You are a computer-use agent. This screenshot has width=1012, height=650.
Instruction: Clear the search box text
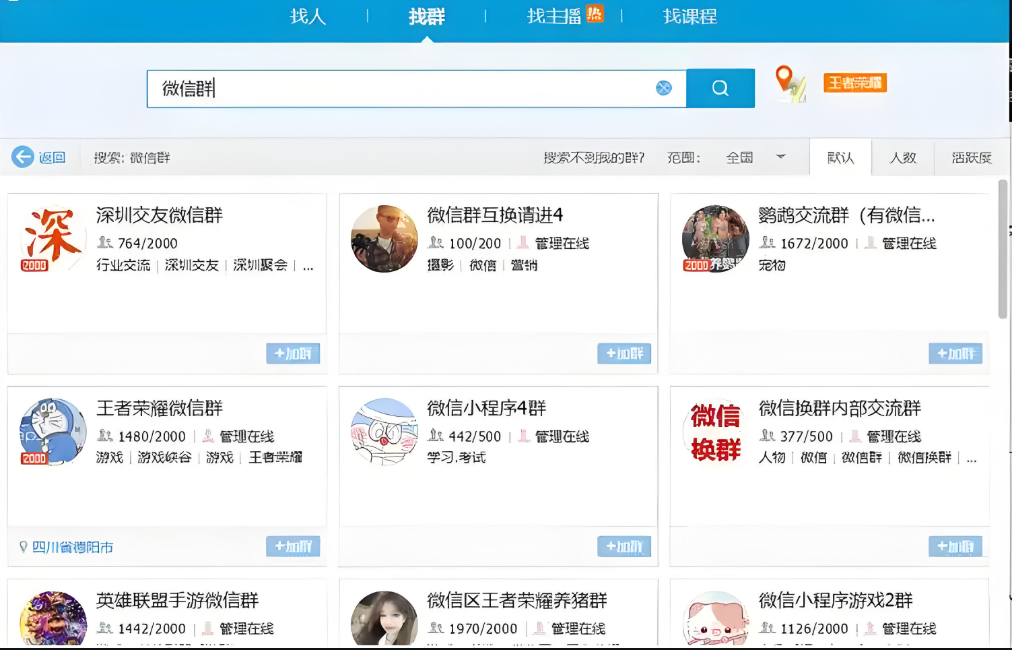click(663, 88)
